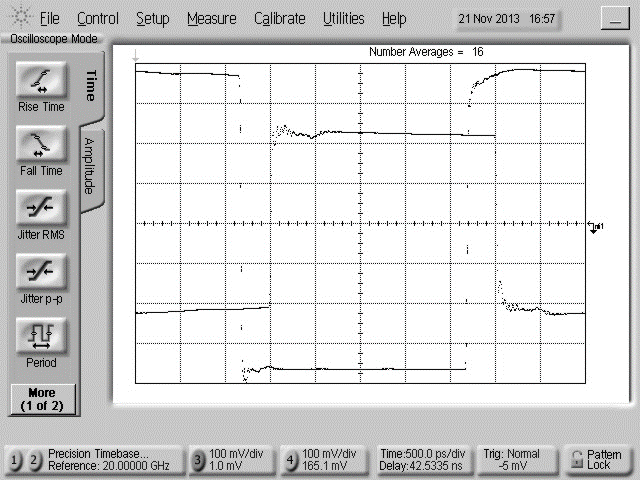Toggle channel 1 button

click(14, 460)
